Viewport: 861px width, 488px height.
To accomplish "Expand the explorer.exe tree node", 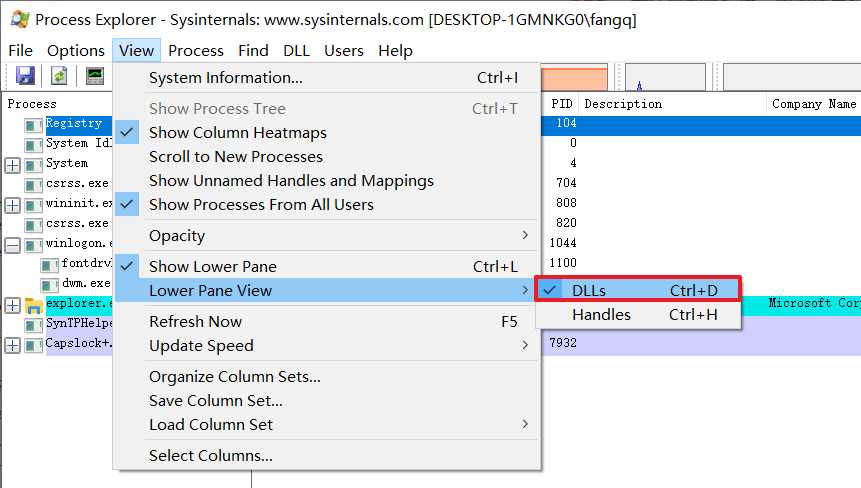I will pyautogui.click(x=13, y=305).
